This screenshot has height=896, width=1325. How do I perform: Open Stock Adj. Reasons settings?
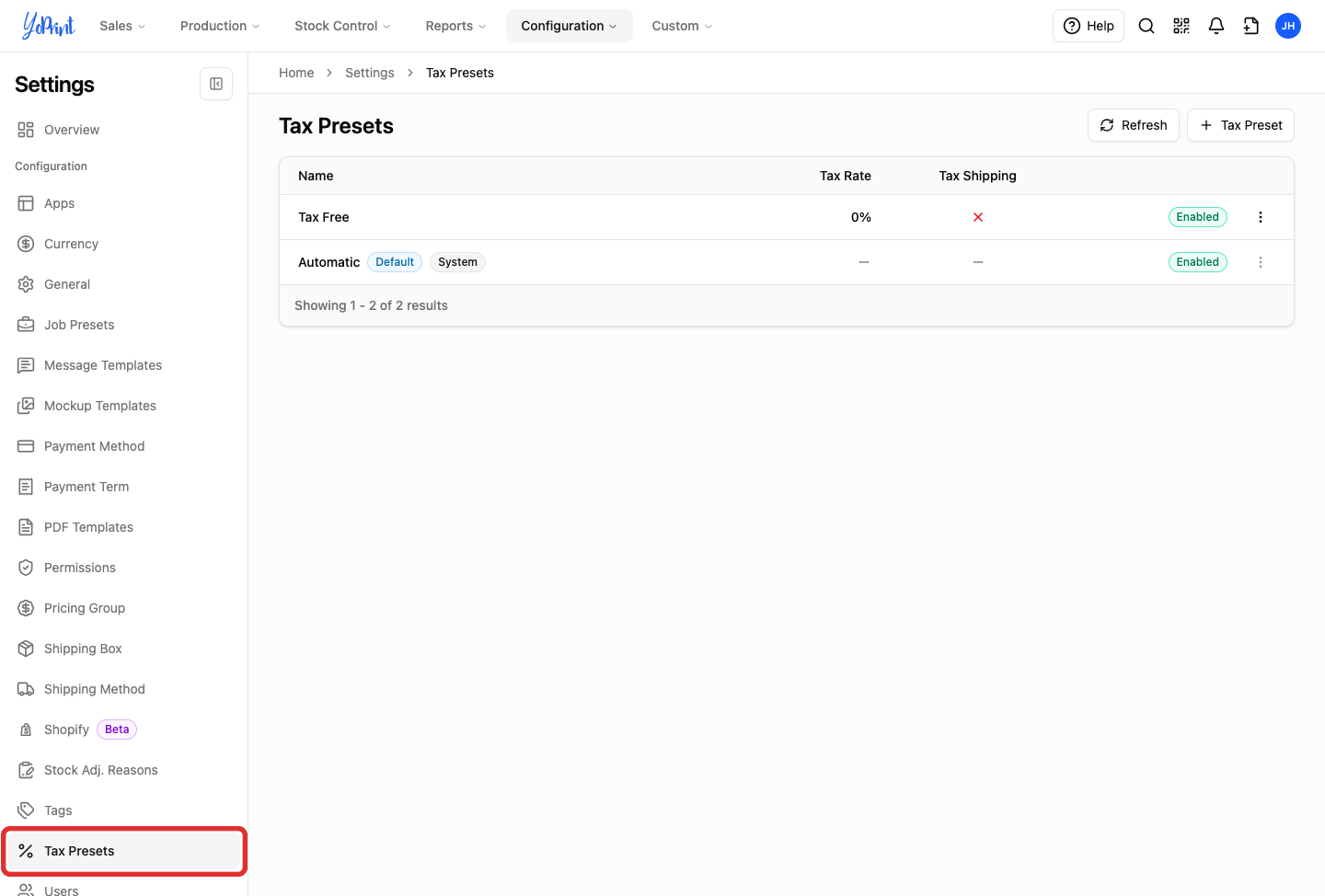[x=123, y=770]
